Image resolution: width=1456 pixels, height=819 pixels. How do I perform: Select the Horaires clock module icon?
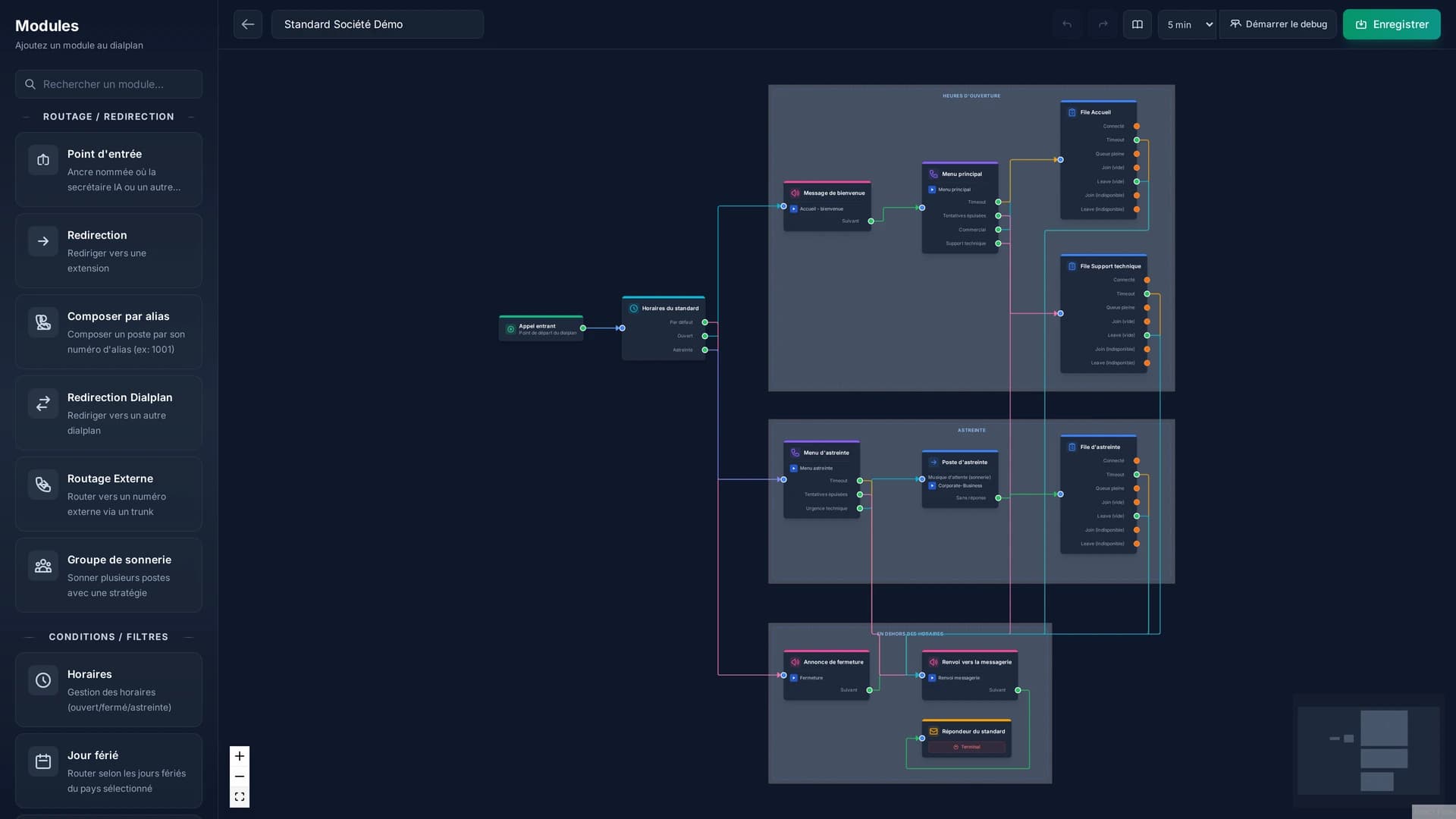(x=43, y=680)
